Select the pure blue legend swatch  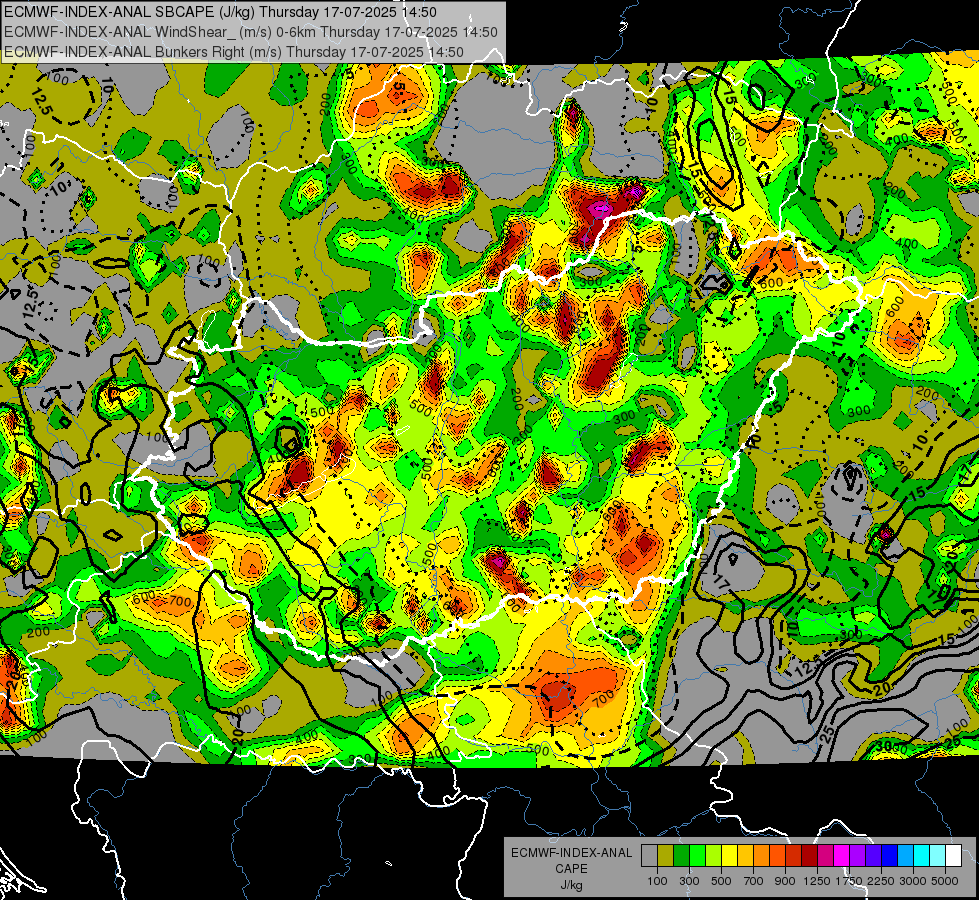pyautogui.click(x=889, y=856)
